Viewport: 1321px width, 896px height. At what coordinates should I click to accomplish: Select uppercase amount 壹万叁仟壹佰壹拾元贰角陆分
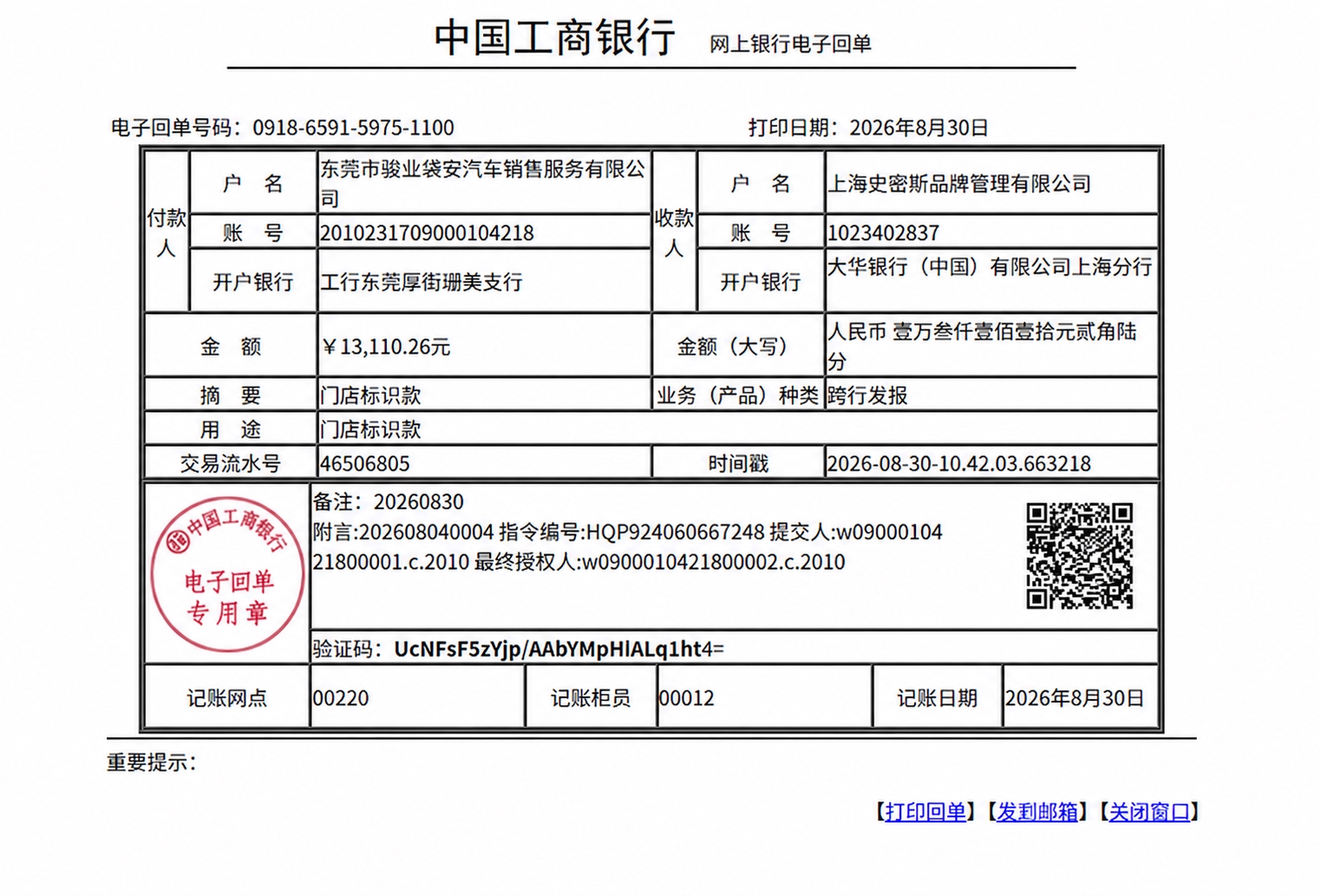click(x=982, y=346)
